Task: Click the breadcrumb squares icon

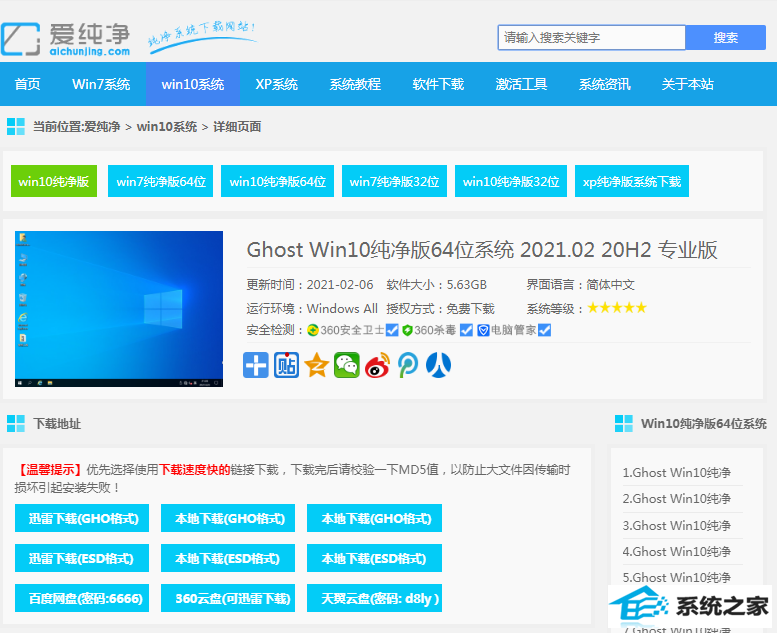Action: (x=16, y=126)
